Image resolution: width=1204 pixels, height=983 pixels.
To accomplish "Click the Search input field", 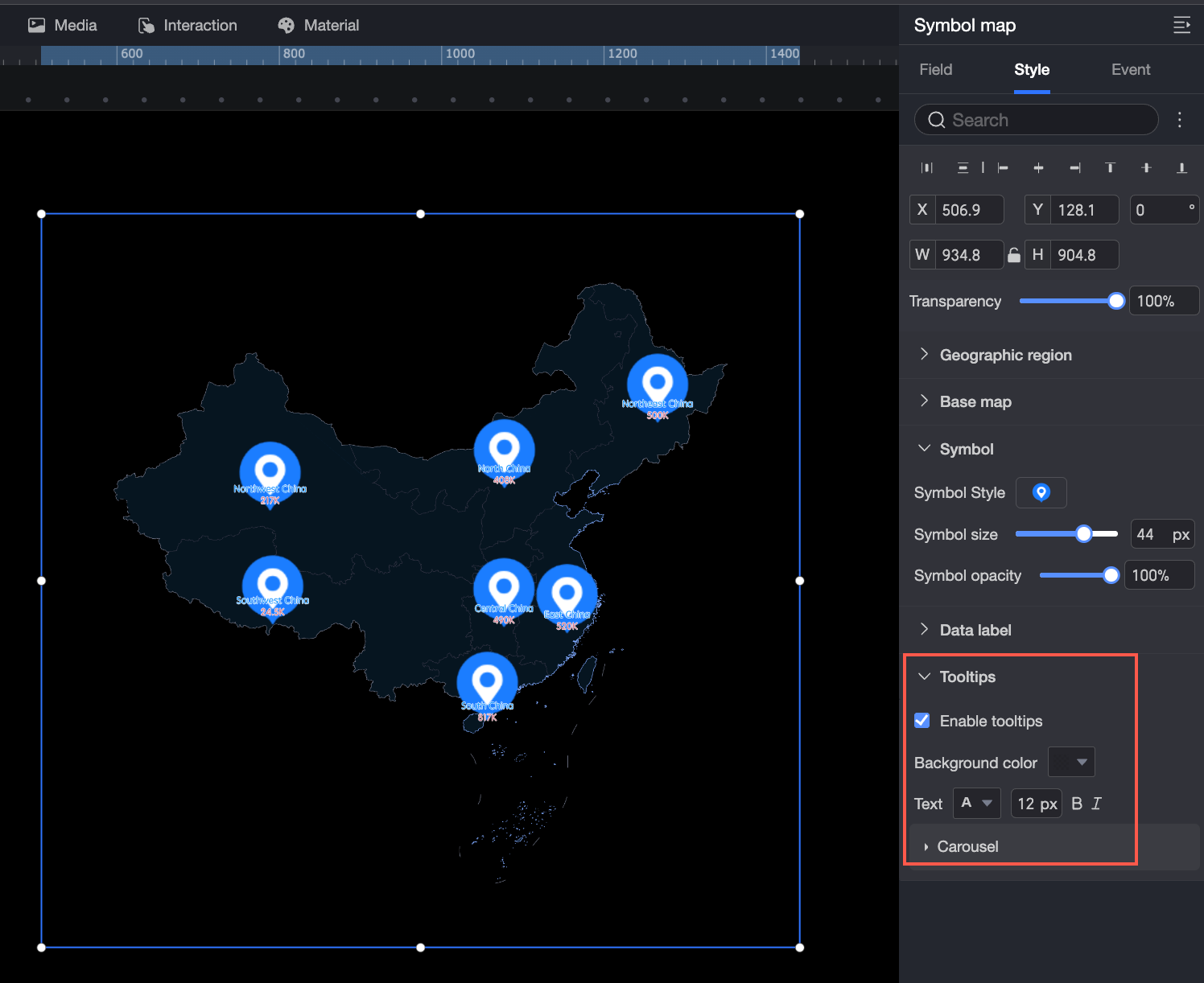I will click(x=1037, y=120).
